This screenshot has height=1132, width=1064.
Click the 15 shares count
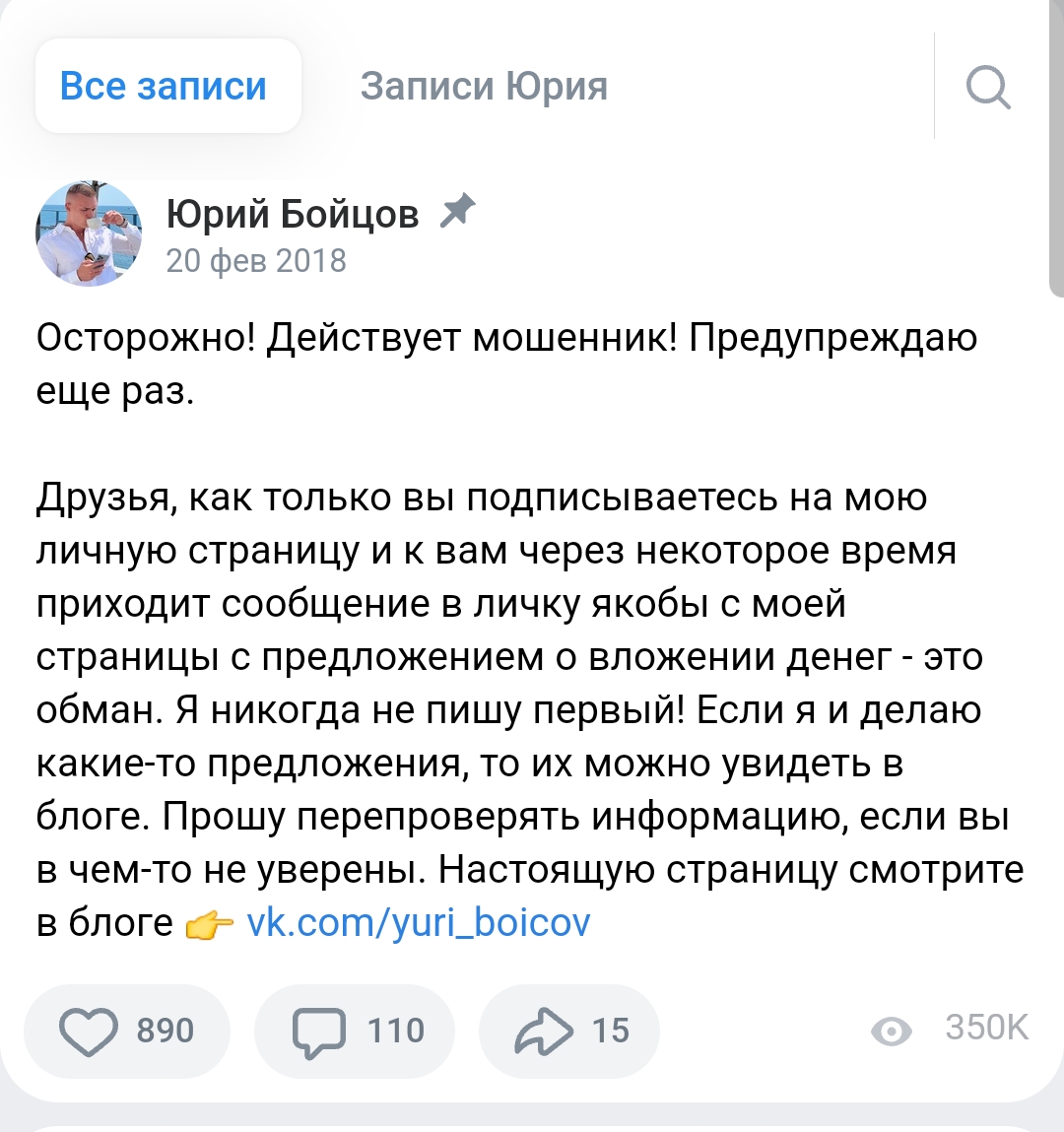coord(611,1031)
